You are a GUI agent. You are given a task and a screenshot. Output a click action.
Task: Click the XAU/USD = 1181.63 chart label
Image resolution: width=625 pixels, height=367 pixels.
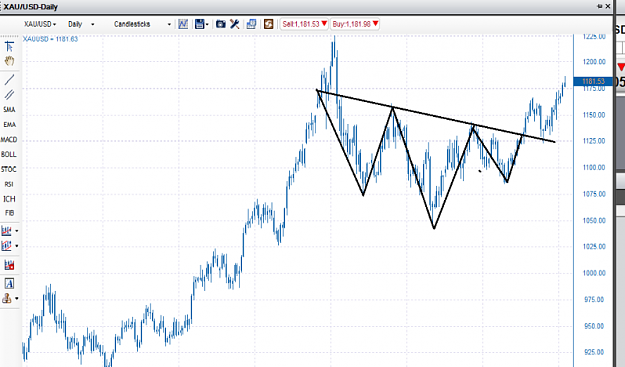click(x=50, y=39)
